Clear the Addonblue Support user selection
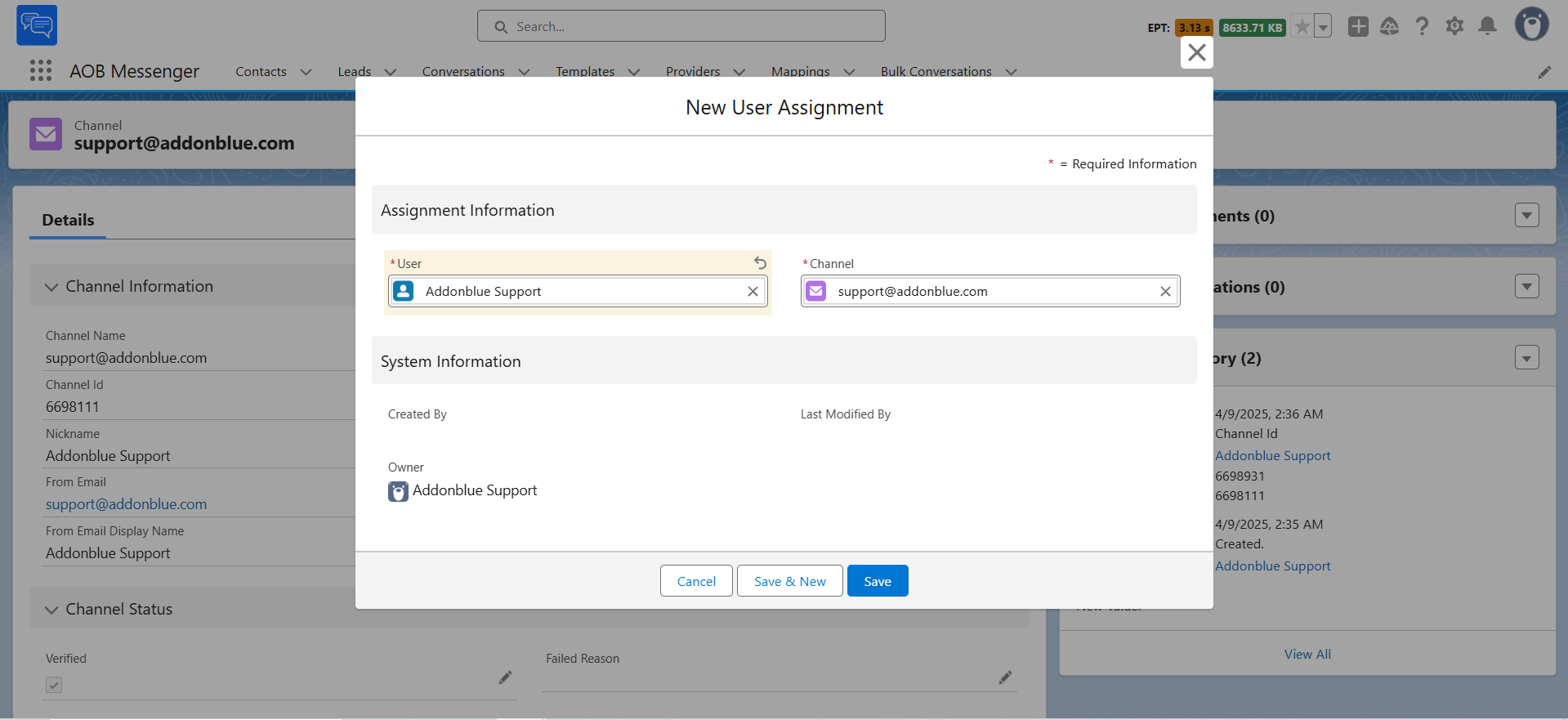Screen dimensions: 1568x720 click(x=753, y=292)
